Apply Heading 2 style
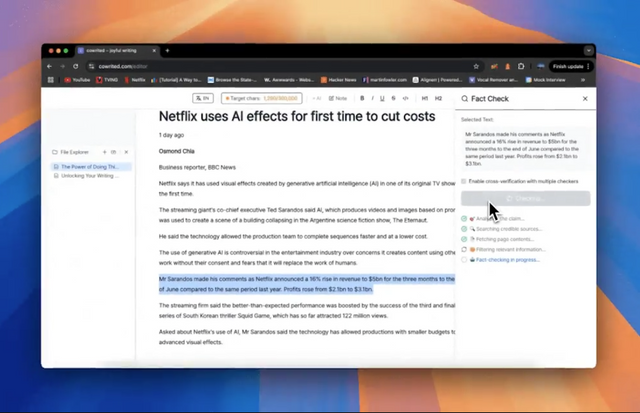Viewport: 640px width, 413px height. [x=438, y=98]
